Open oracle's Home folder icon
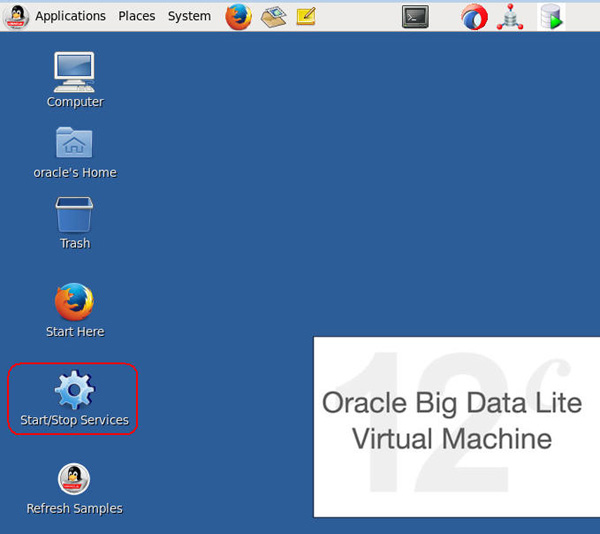This screenshot has height=534, width=600. 74,142
